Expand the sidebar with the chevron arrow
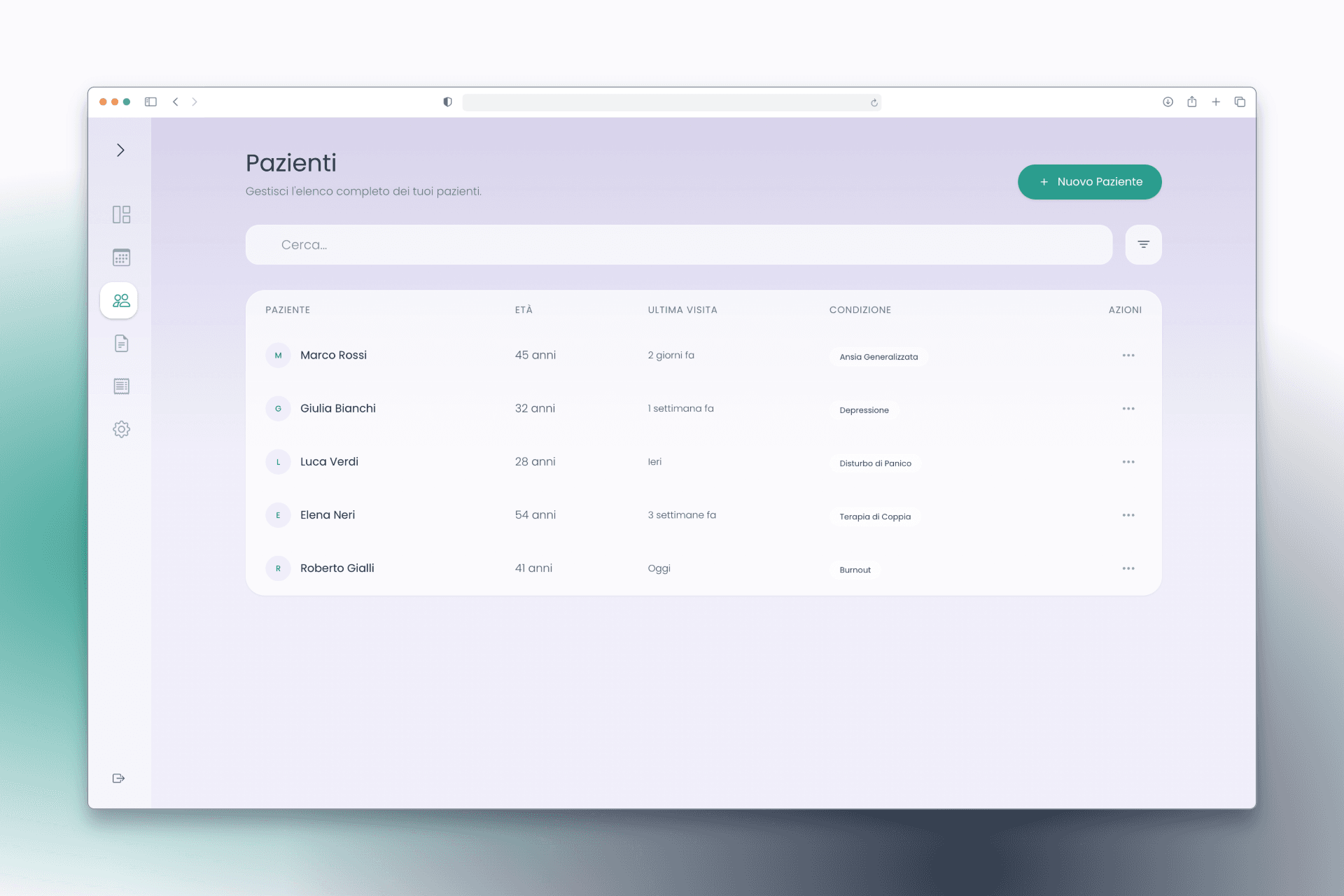1344x896 pixels. (120, 150)
